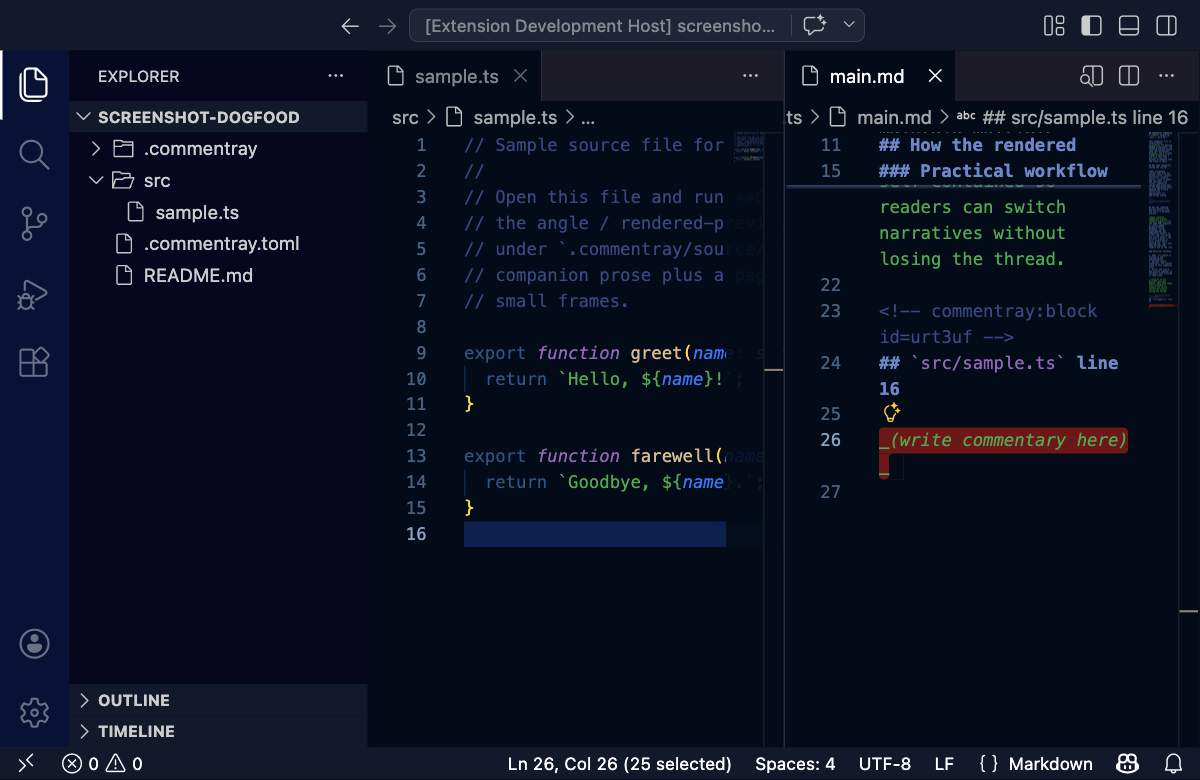Go forward with the right arrow
The image size is (1200, 780).
pyautogui.click(x=388, y=26)
